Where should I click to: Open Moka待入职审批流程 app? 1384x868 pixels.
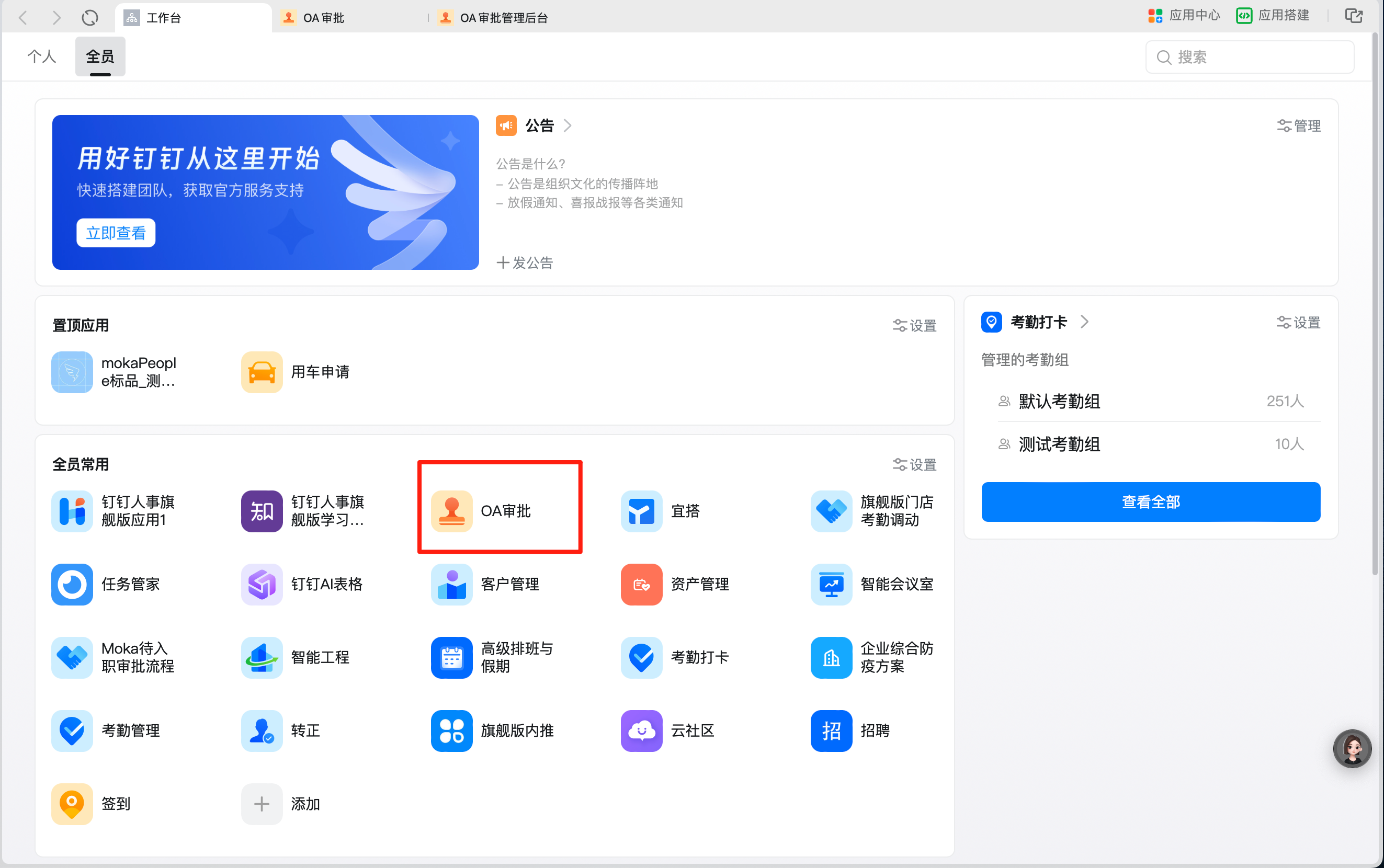pos(113,657)
